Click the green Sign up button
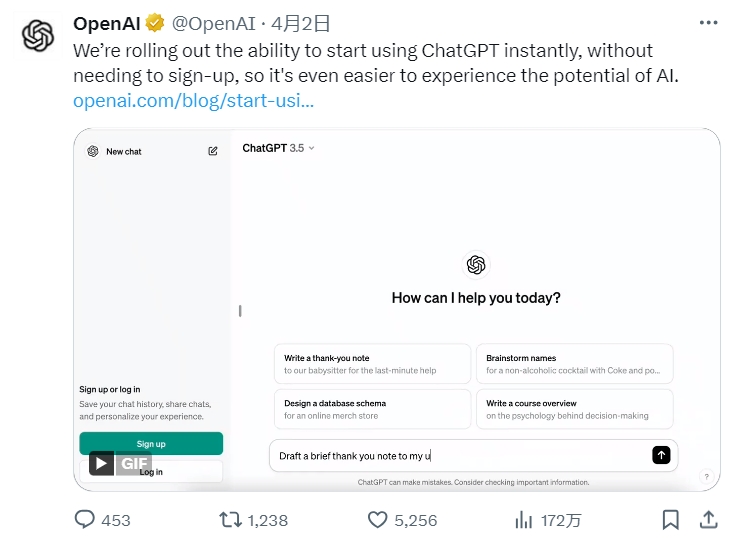 (151, 443)
